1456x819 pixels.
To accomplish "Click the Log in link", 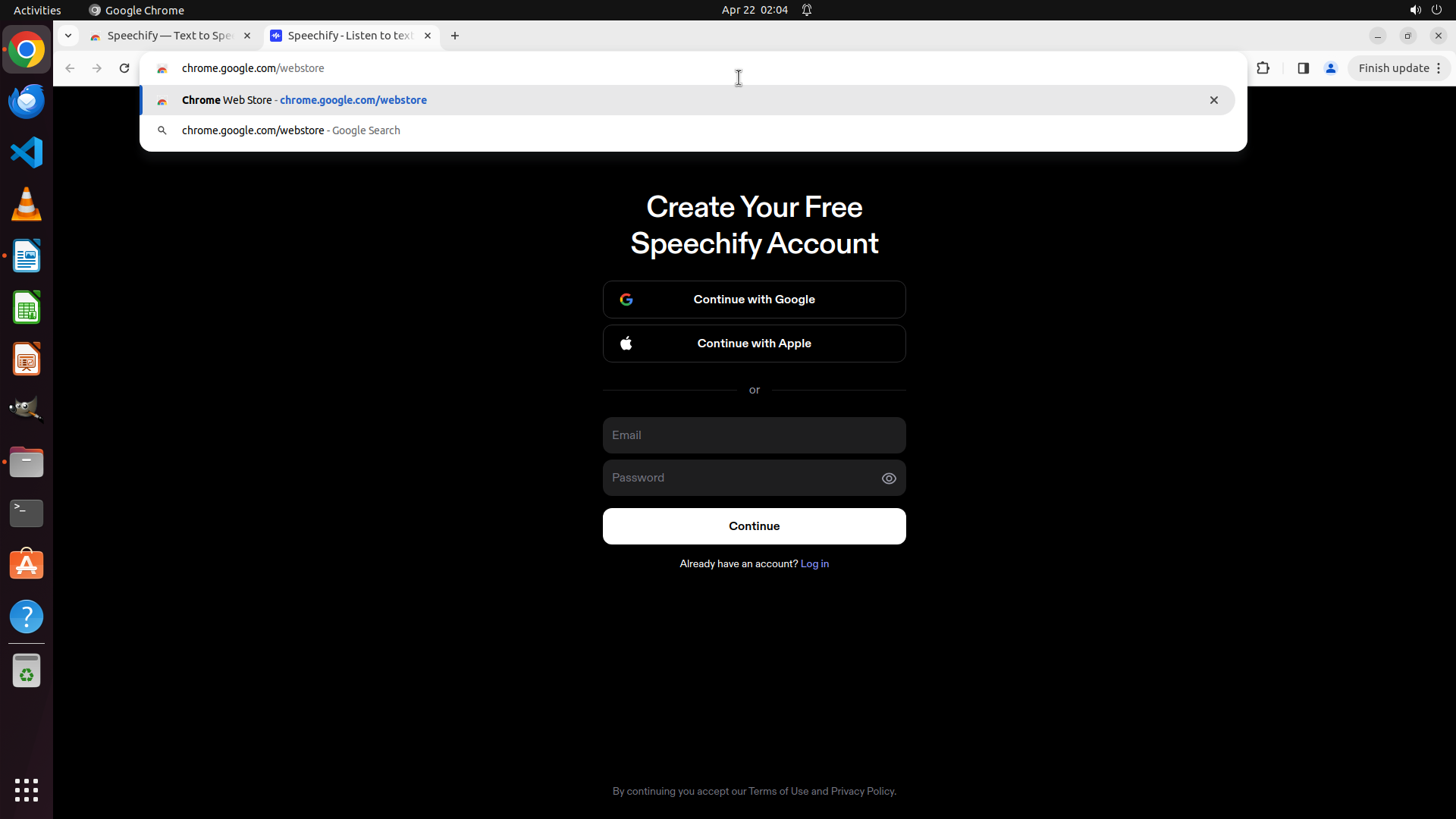I will (814, 563).
